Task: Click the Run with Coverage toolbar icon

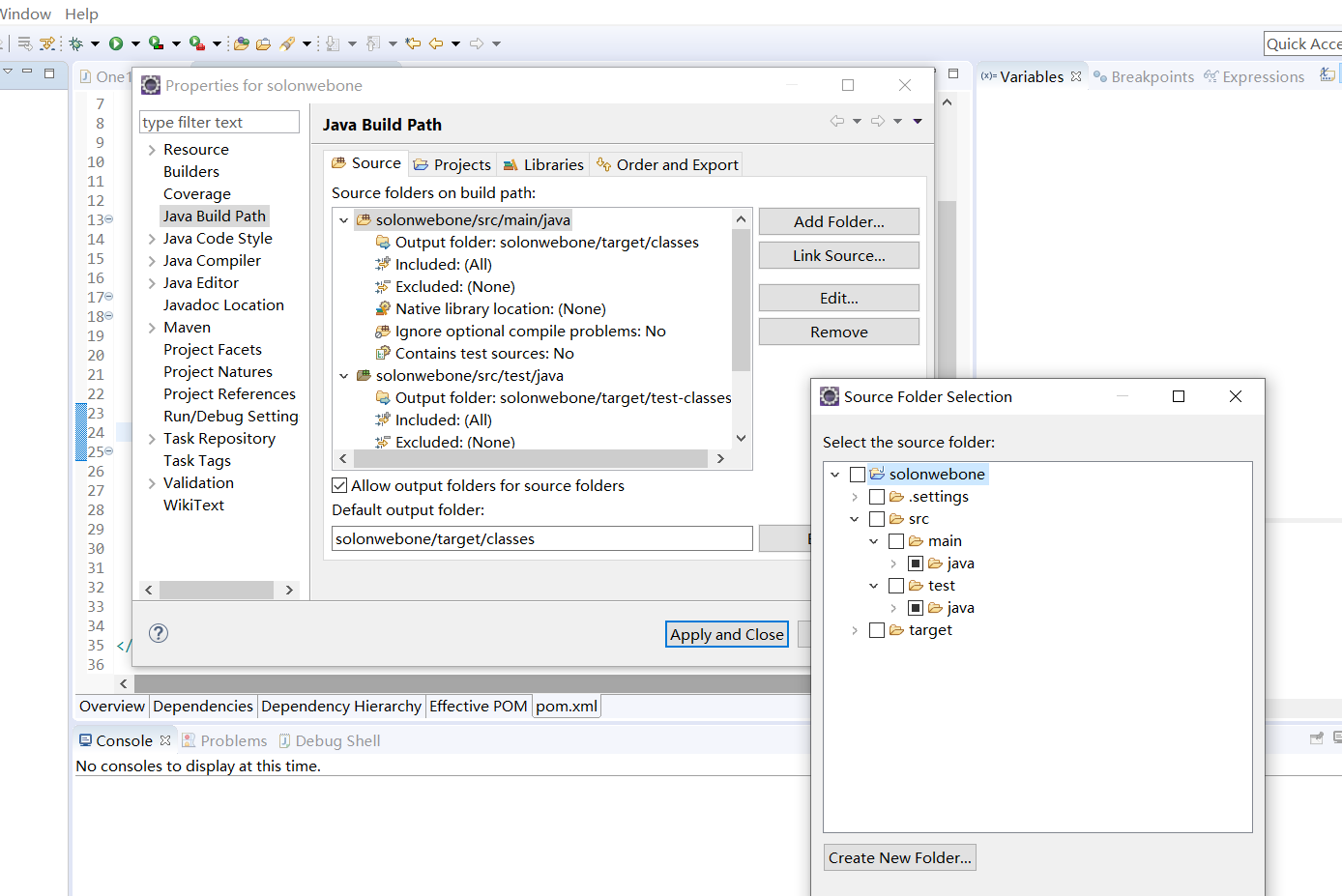Action: 156,43
